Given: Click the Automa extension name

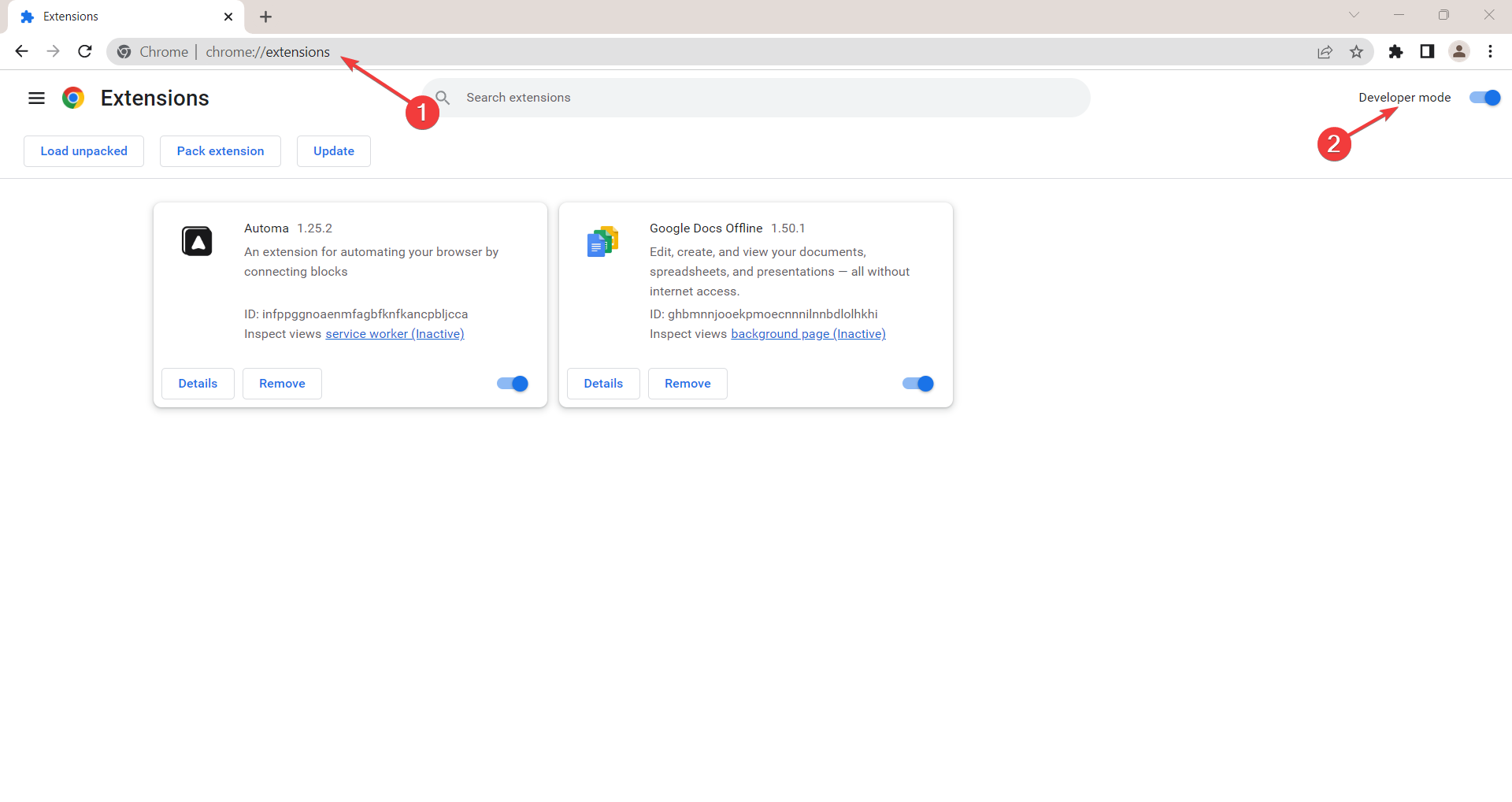Looking at the screenshot, I should (266, 228).
